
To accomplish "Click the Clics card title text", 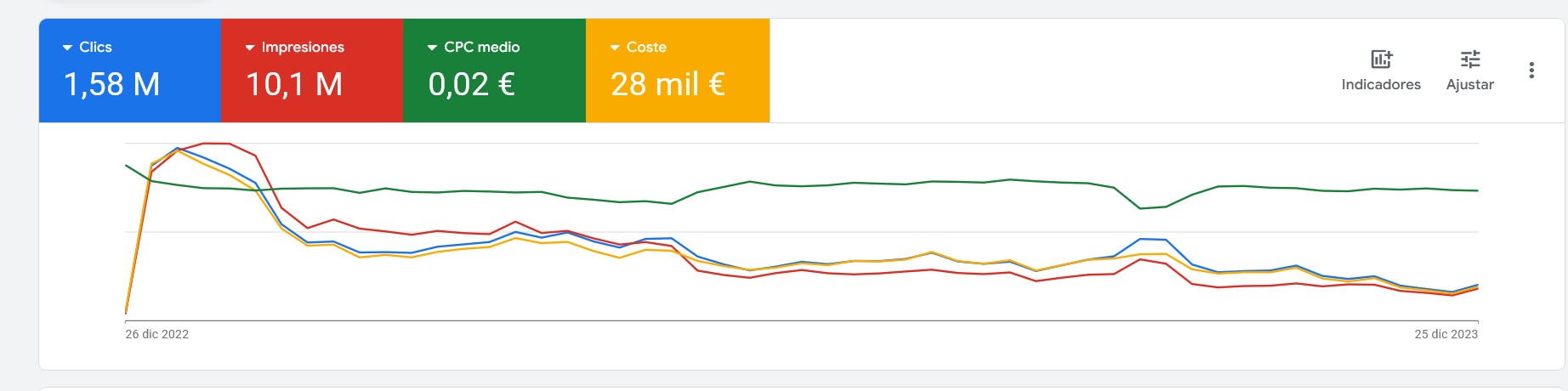I will [95, 48].
